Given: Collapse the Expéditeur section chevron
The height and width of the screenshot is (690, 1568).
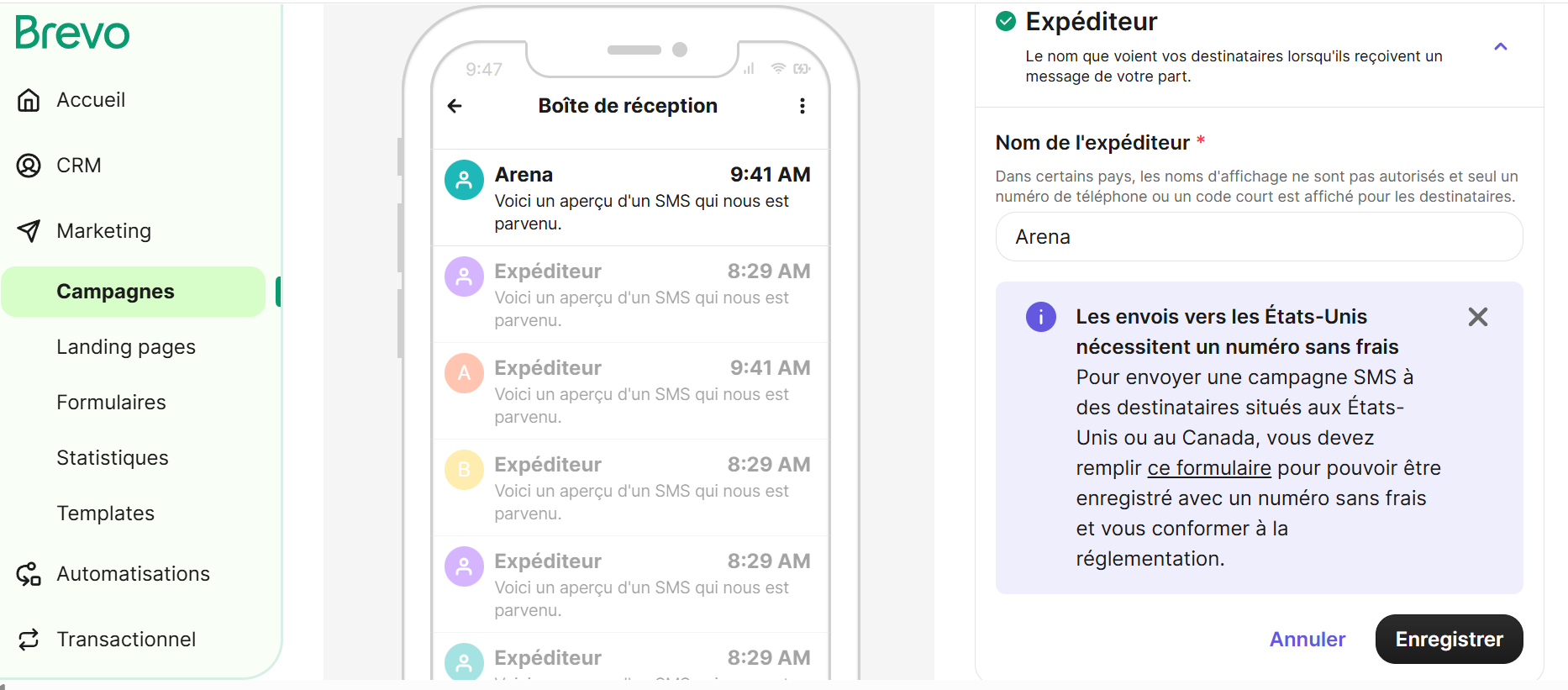Looking at the screenshot, I should tap(1501, 47).
